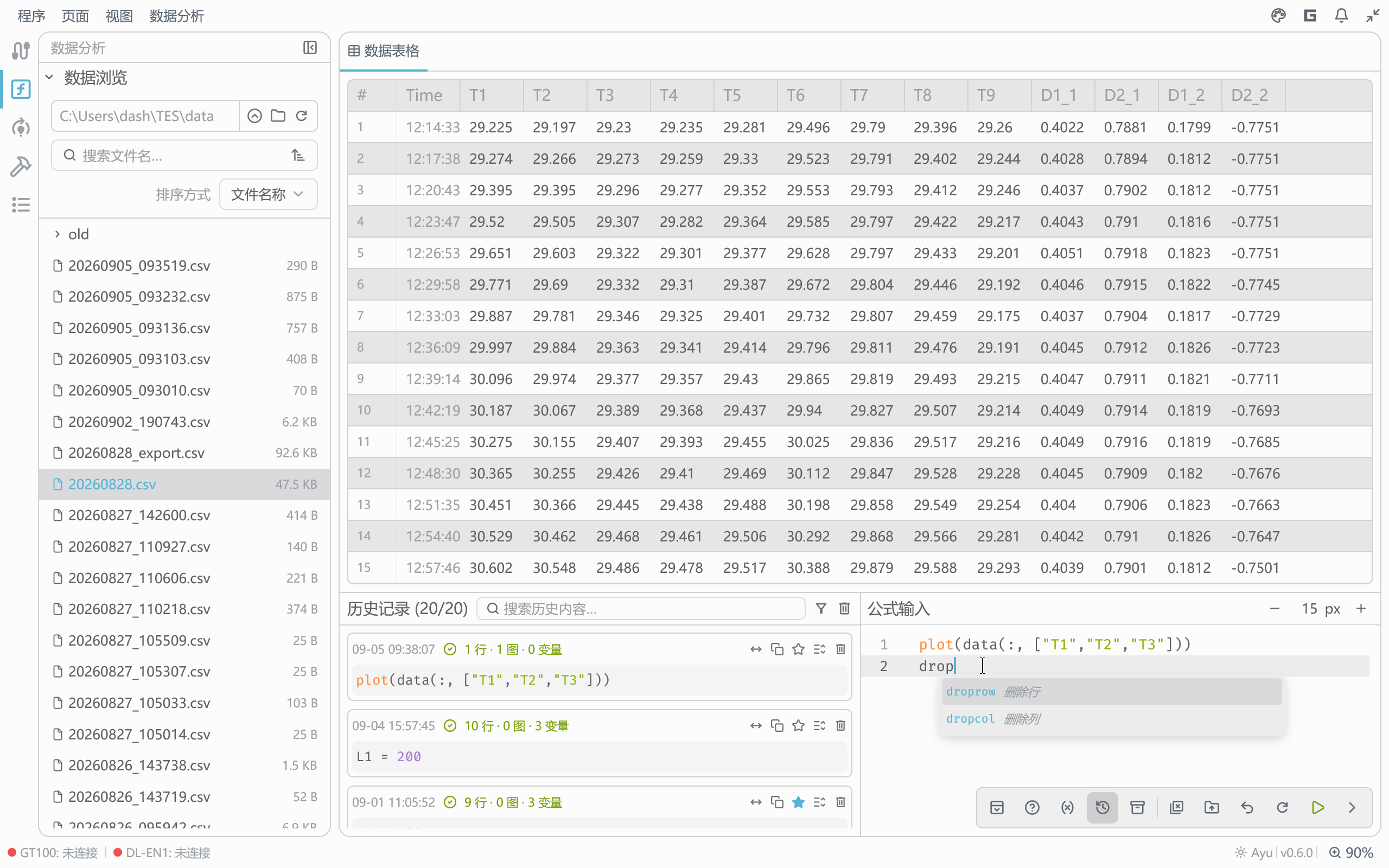Click the undo arrow in formula toolbar
The image size is (1389, 868).
pos(1247,808)
